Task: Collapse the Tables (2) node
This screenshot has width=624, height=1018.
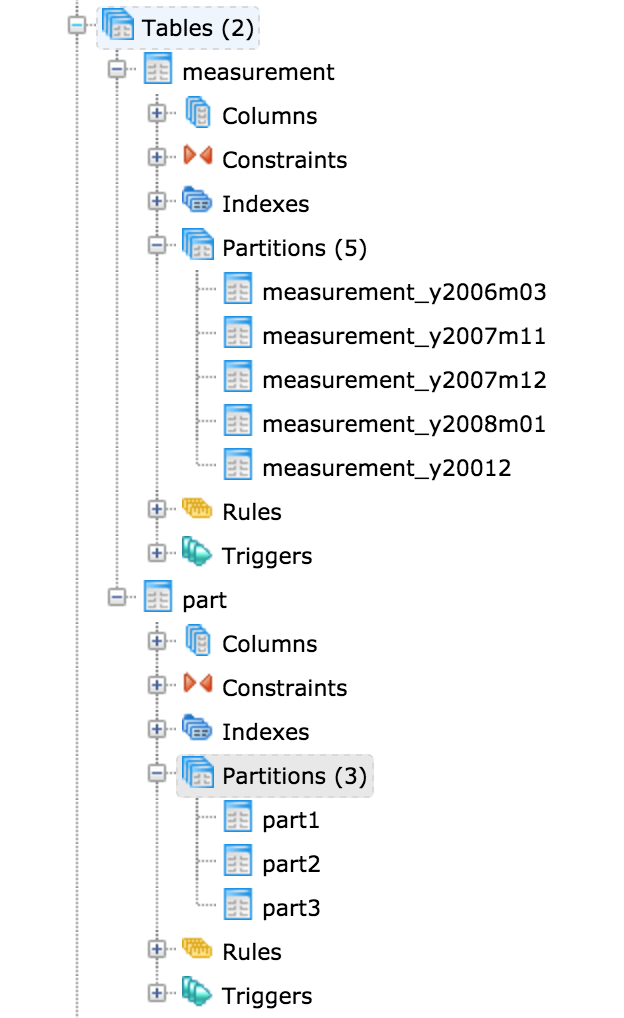Action: (x=77, y=28)
